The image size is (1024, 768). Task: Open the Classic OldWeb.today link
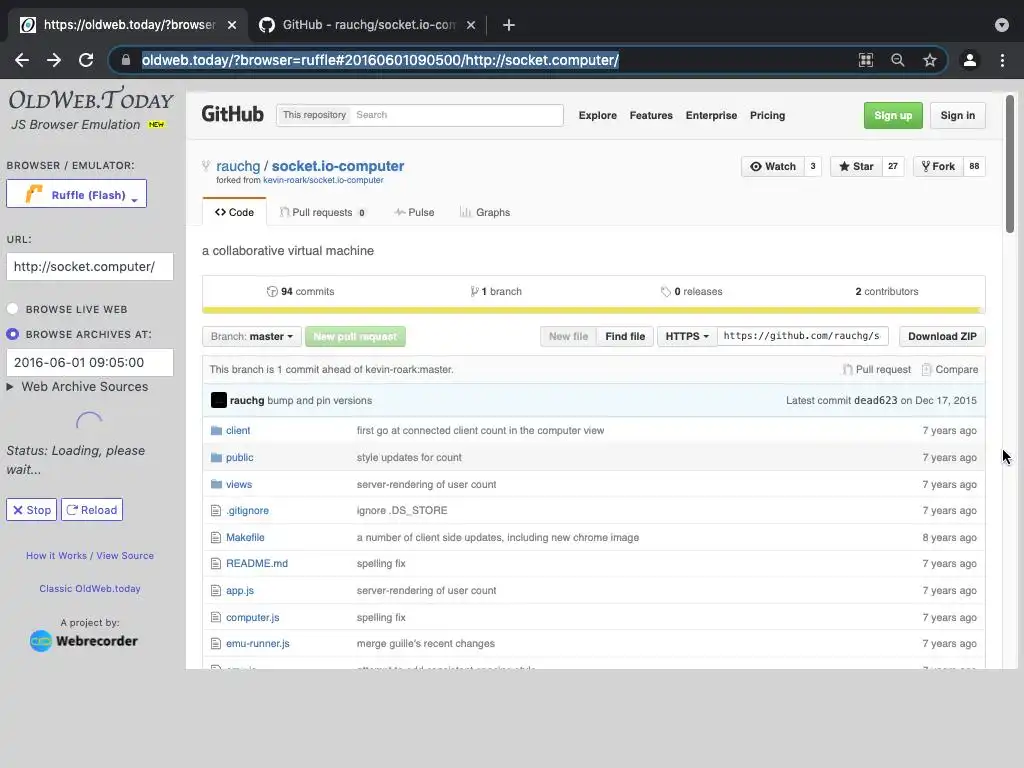tap(90, 588)
